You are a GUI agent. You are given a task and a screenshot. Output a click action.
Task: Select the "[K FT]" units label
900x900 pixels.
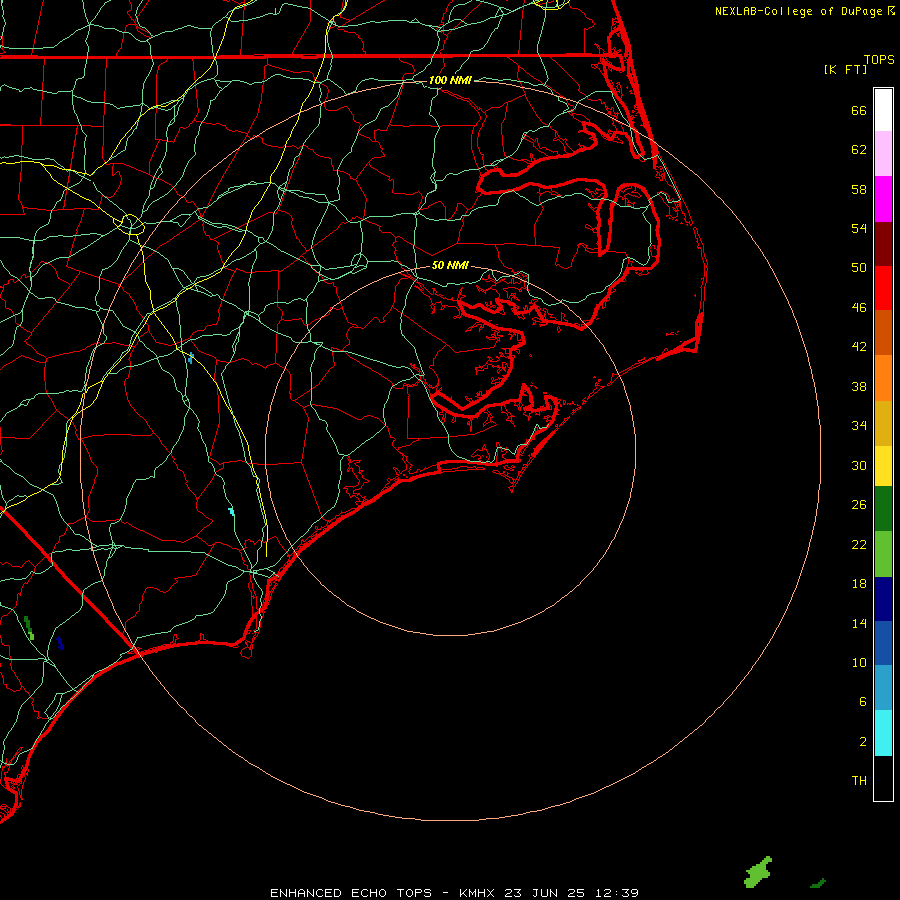click(845, 69)
